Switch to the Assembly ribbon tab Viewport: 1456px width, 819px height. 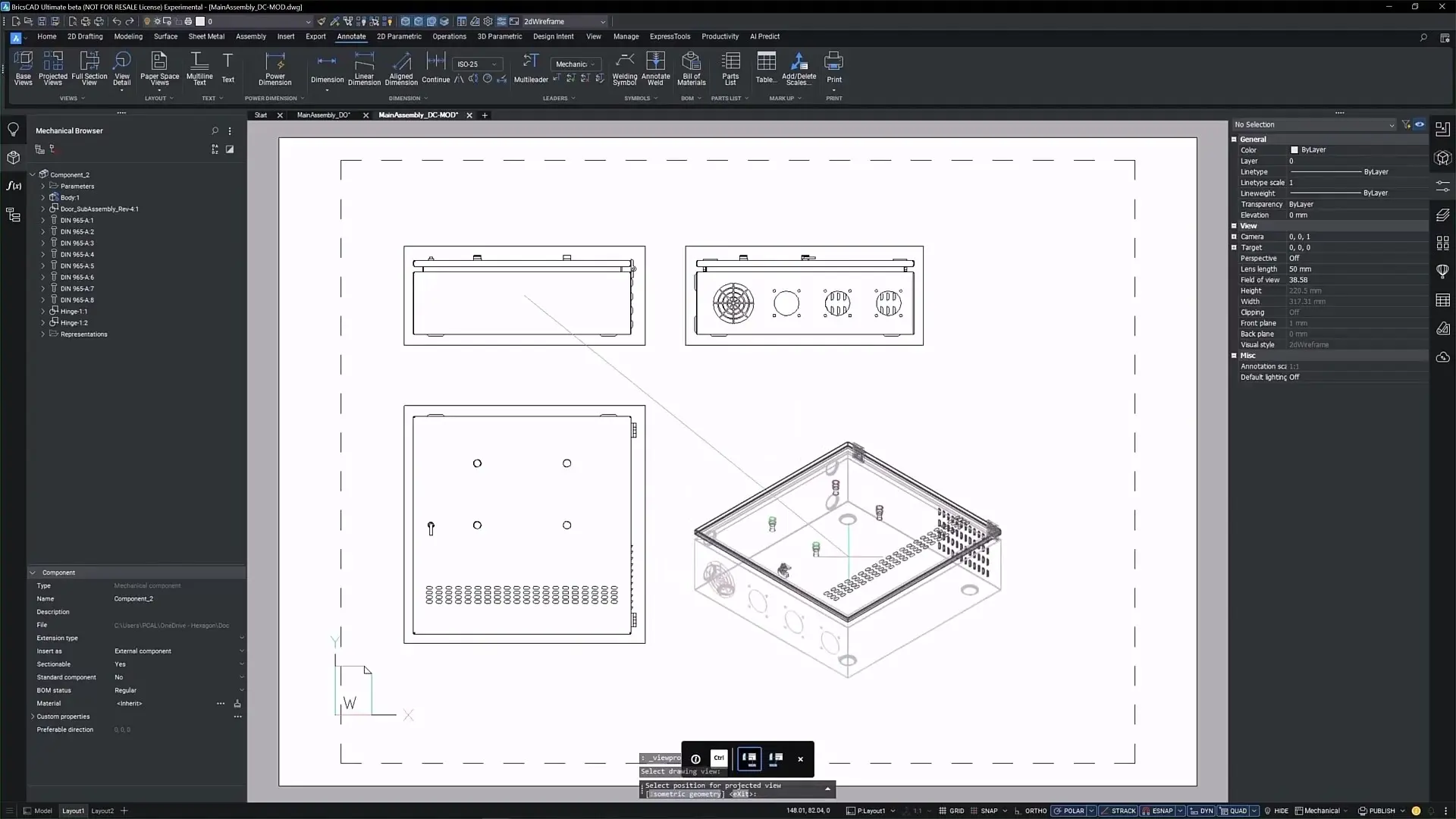tap(250, 36)
